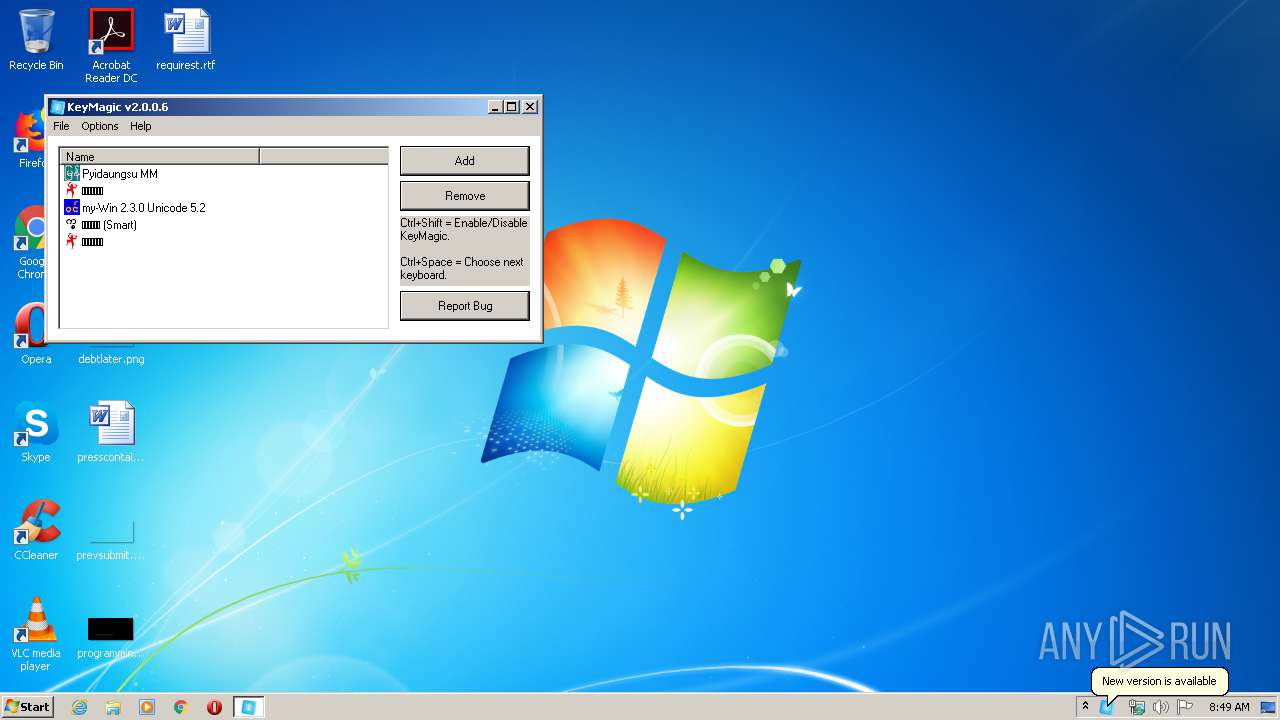This screenshot has width=1280, height=720.
Task: Click the Report Bug button
Action: (465, 306)
